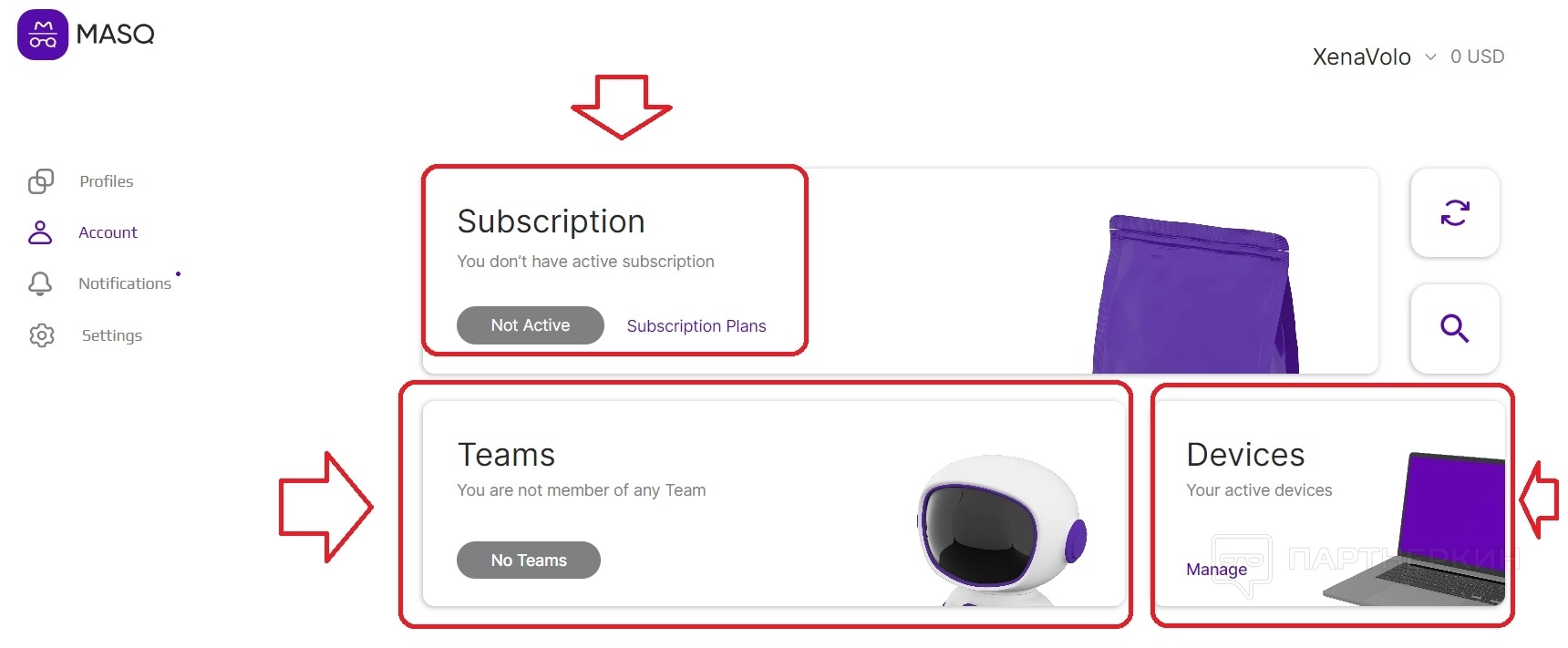Click the Manage devices link
Viewport: 1568px width, 648px height.
point(1216,570)
